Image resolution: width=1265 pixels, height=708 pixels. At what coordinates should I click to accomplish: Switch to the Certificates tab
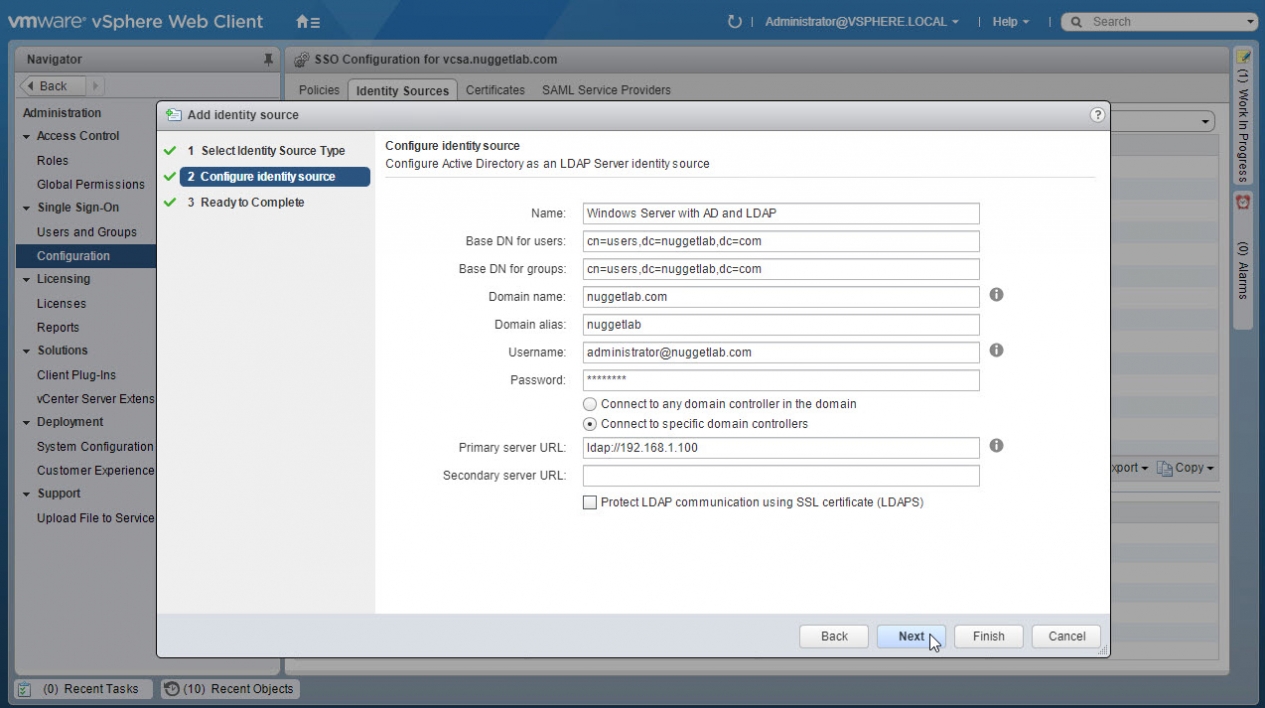495,90
